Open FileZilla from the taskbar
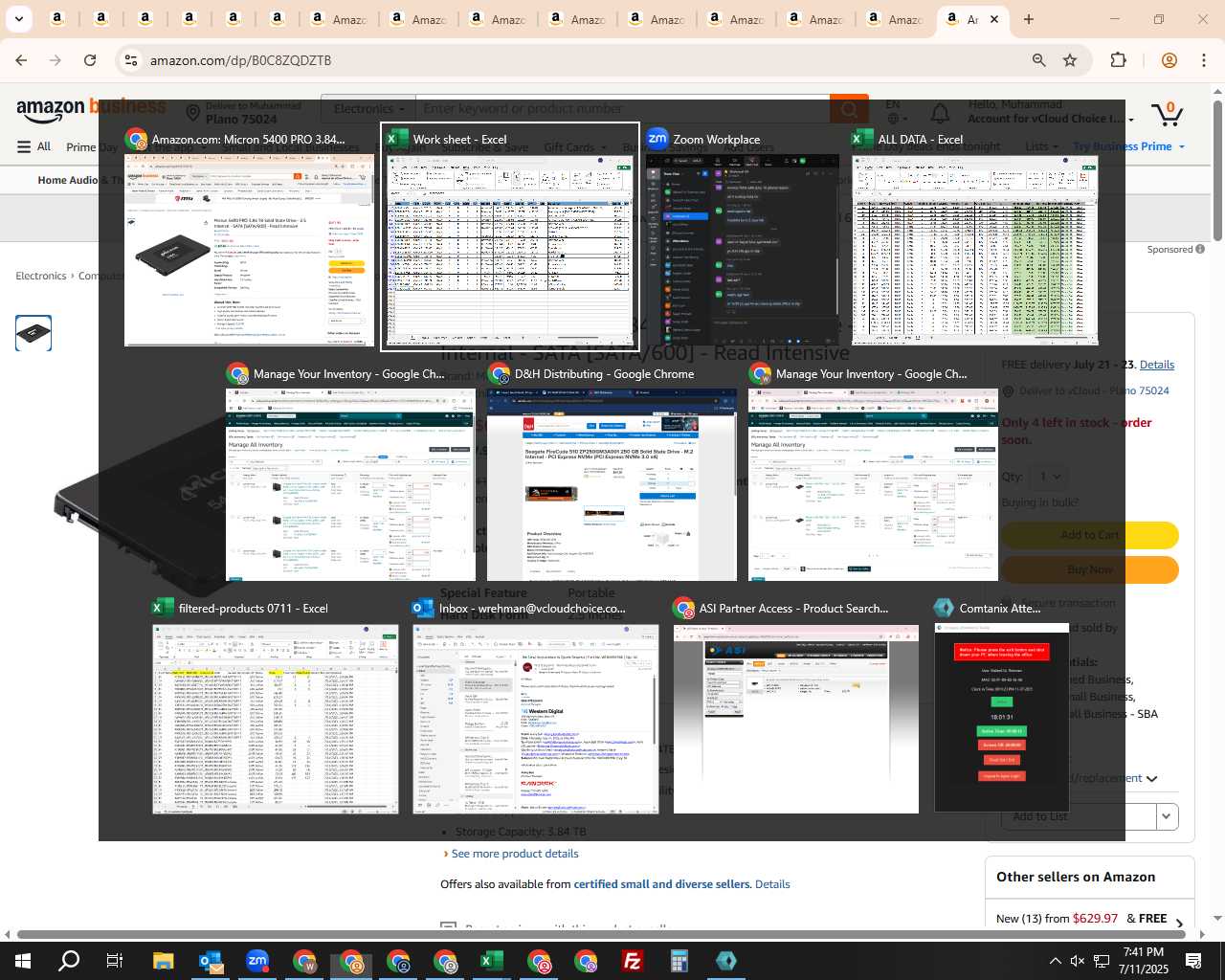Screen dimensions: 1225x980 click(x=633, y=961)
